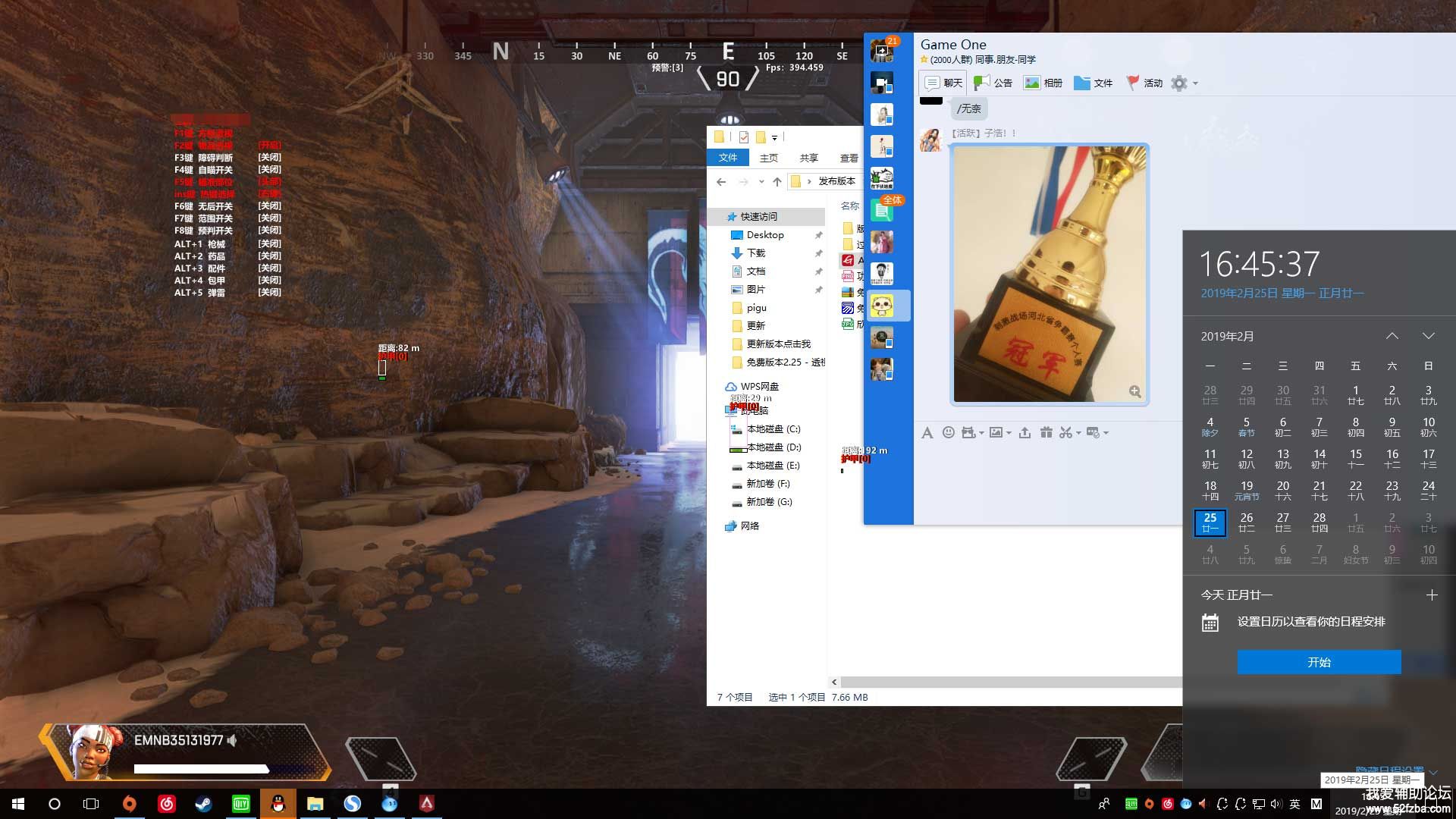This screenshot has height=819, width=1456.
Task: Open 下载 folder in Explorer sidebar
Action: 748,253
